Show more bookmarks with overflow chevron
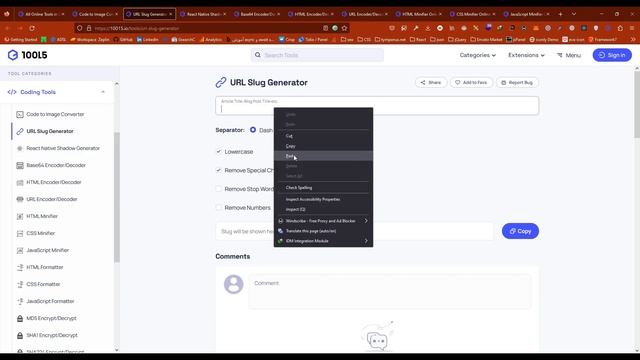Image resolution: width=640 pixels, height=360 pixels. click(x=633, y=40)
